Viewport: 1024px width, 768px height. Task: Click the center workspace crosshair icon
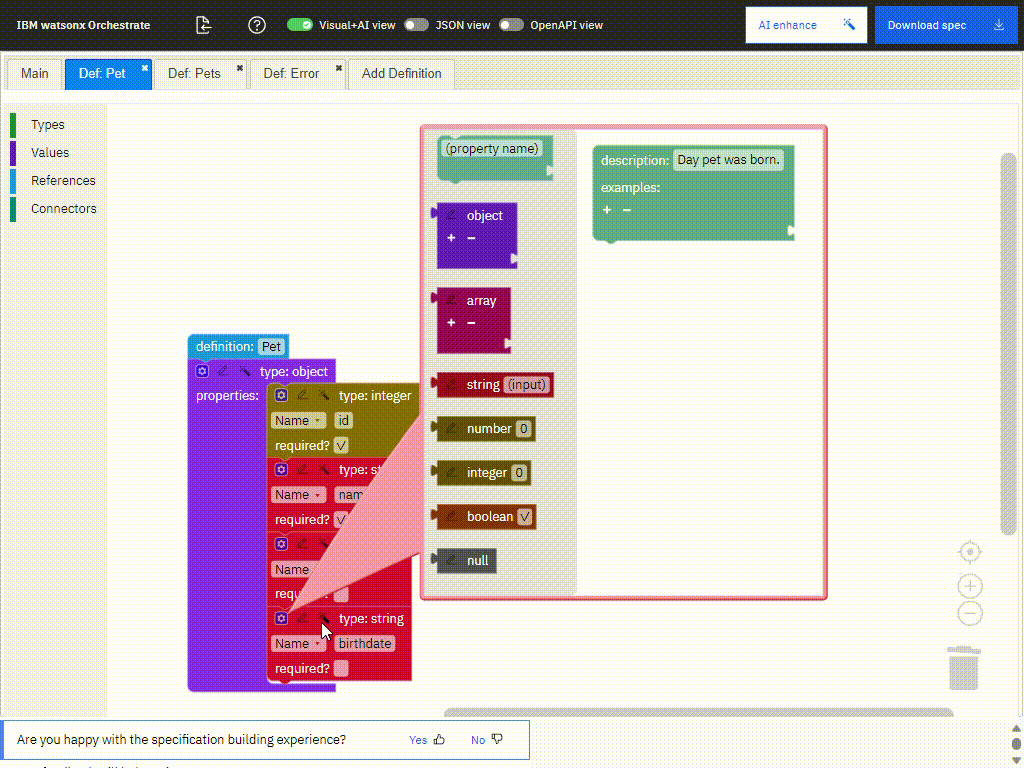pyautogui.click(x=969, y=552)
